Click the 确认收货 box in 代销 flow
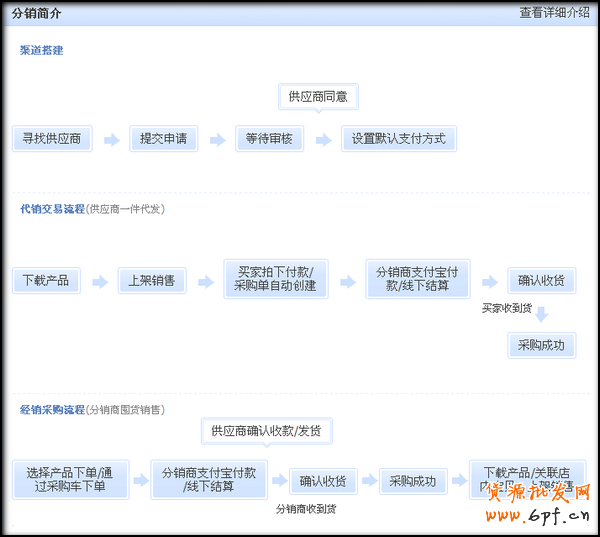 click(x=541, y=281)
